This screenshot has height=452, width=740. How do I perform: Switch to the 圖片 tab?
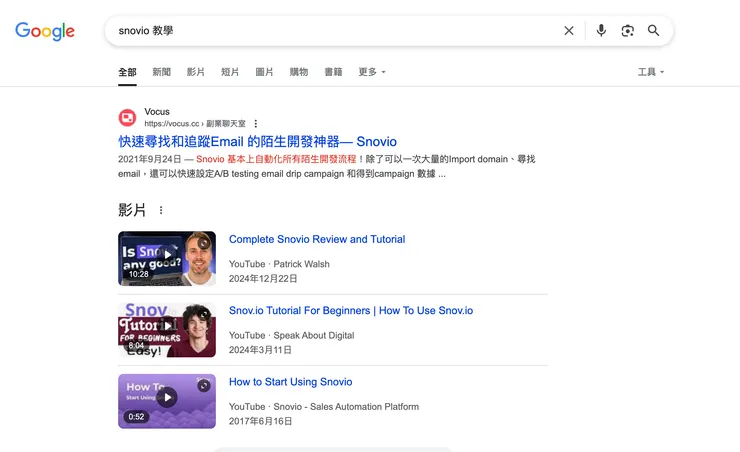pyautogui.click(x=264, y=72)
